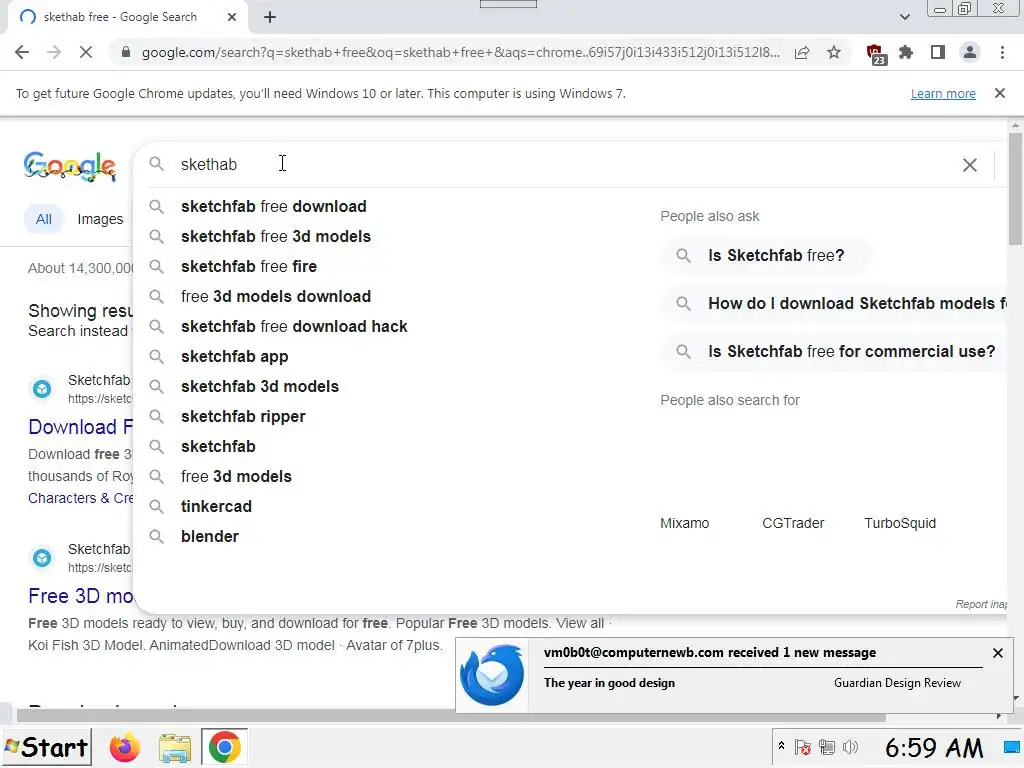Toggle the Chrome side panel icon
This screenshot has height=768, width=1024.
938,52
